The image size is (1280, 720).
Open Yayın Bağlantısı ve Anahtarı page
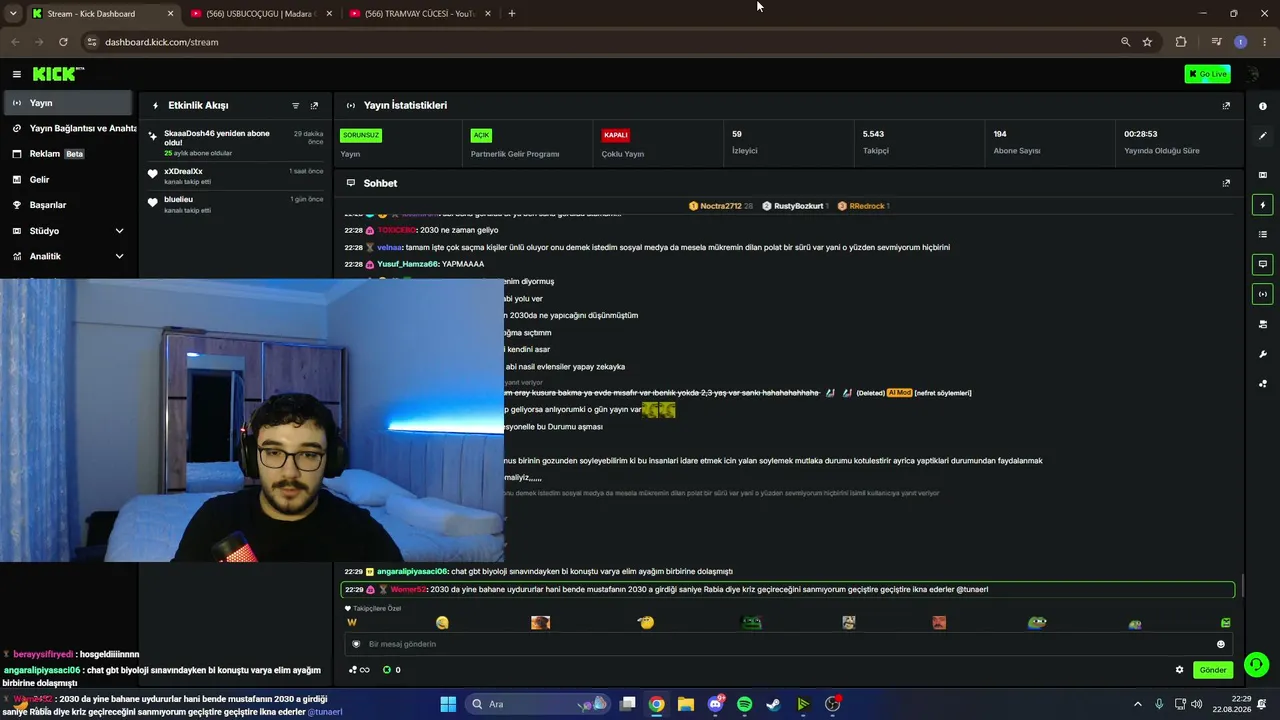[x=66, y=128]
